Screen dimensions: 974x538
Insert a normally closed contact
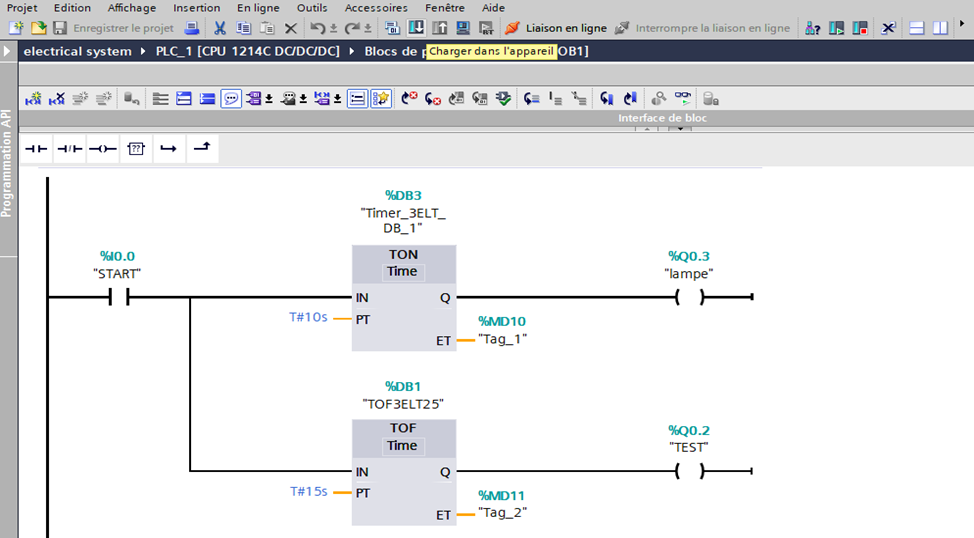point(69,149)
